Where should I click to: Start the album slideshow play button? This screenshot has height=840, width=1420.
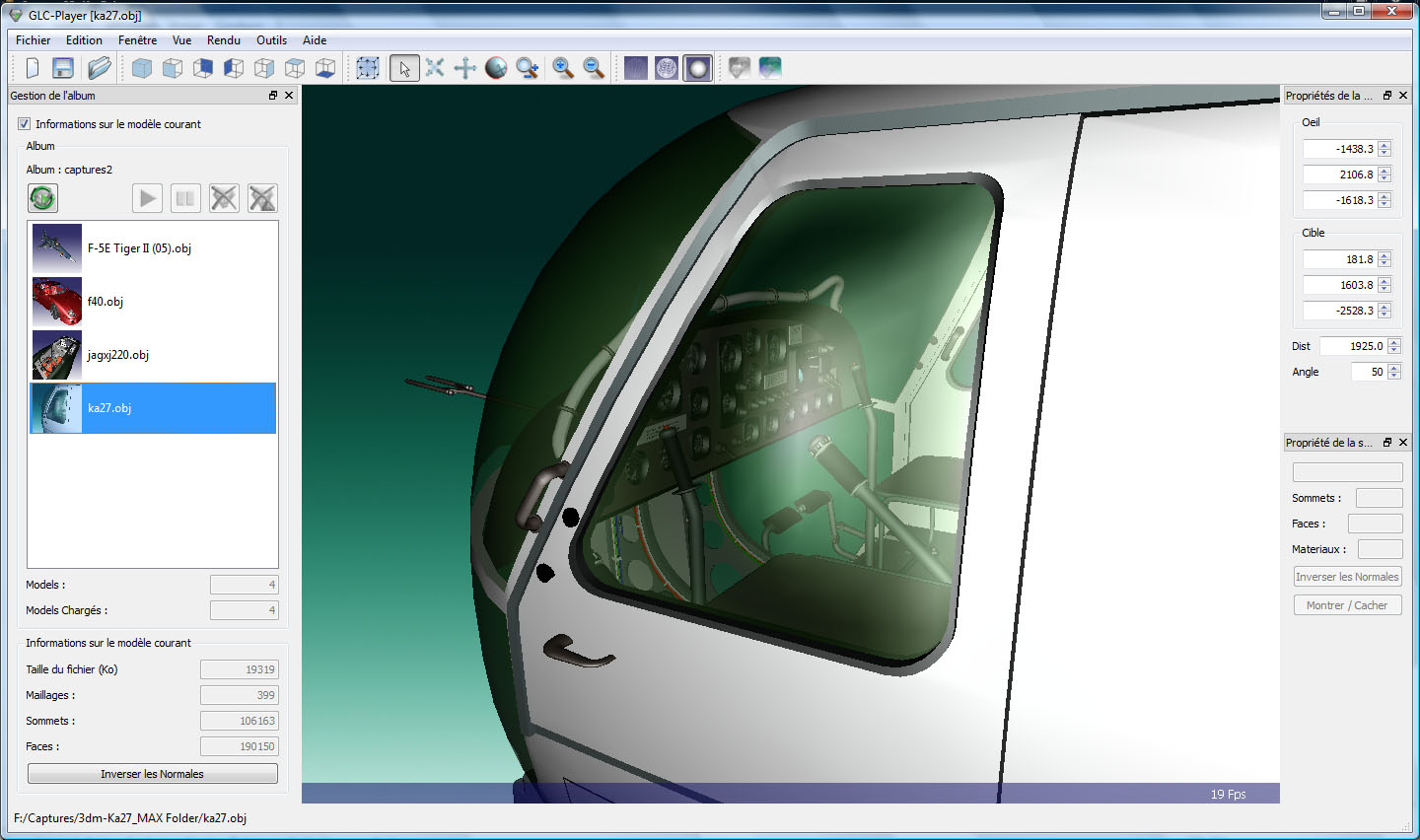(147, 198)
